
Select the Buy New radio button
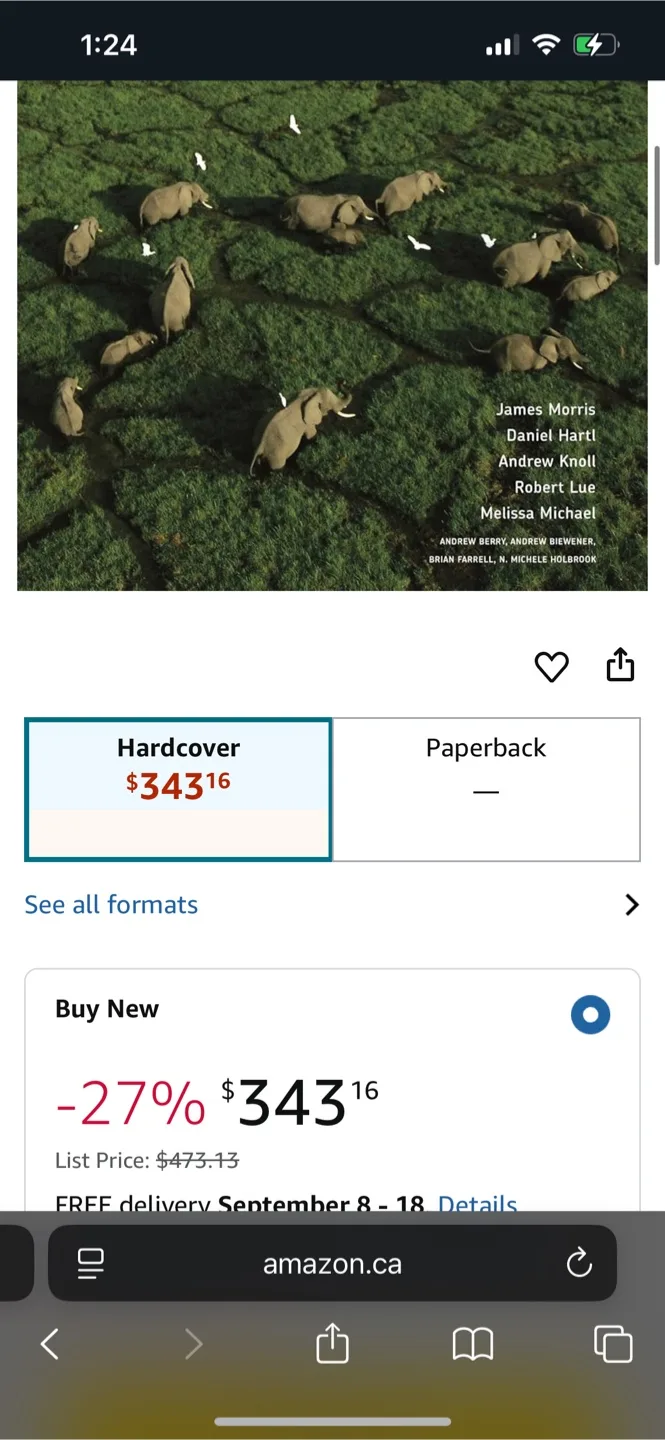click(x=590, y=1015)
